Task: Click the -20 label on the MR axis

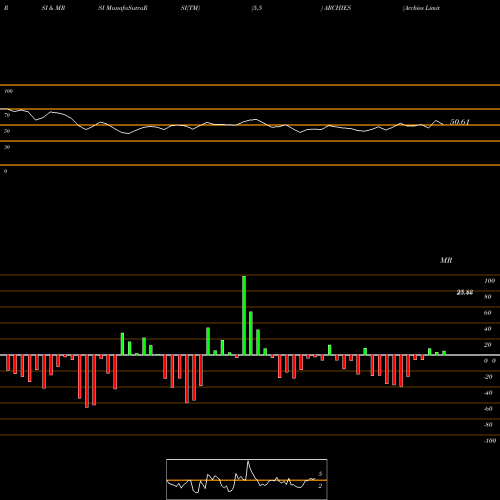Action: [x=488, y=377]
